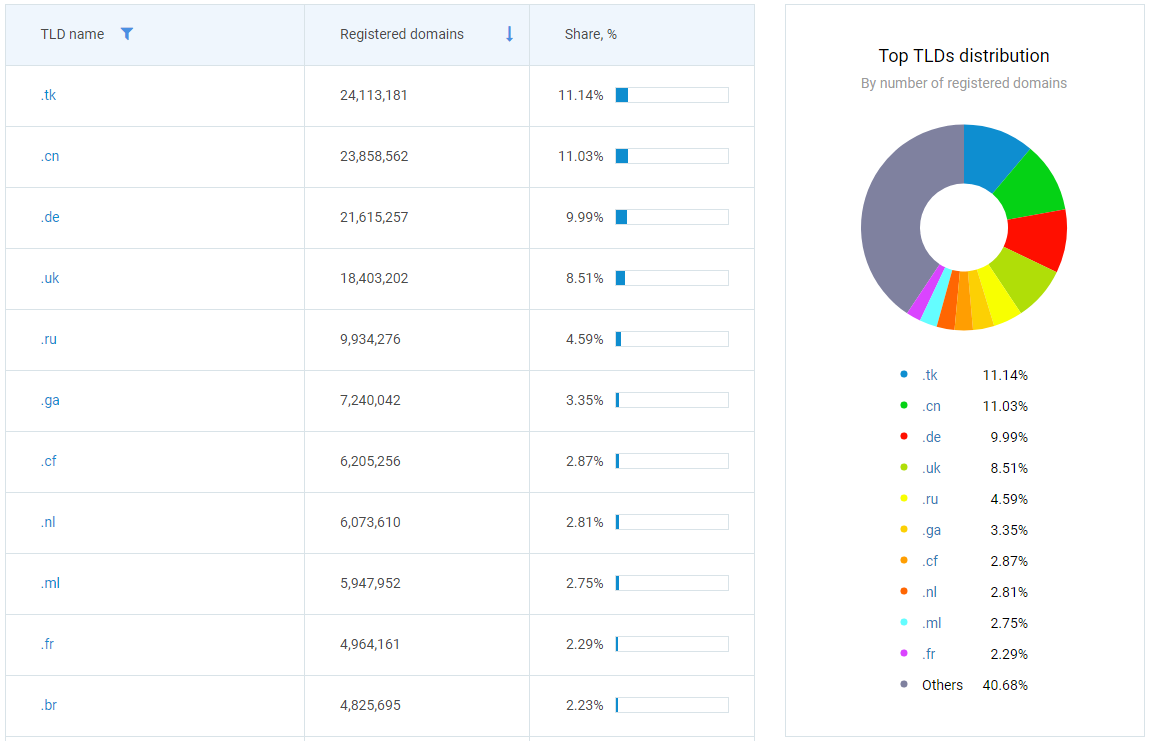Click the gray Others legend dot
This screenshot has width=1149, height=741.
tap(904, 685)
